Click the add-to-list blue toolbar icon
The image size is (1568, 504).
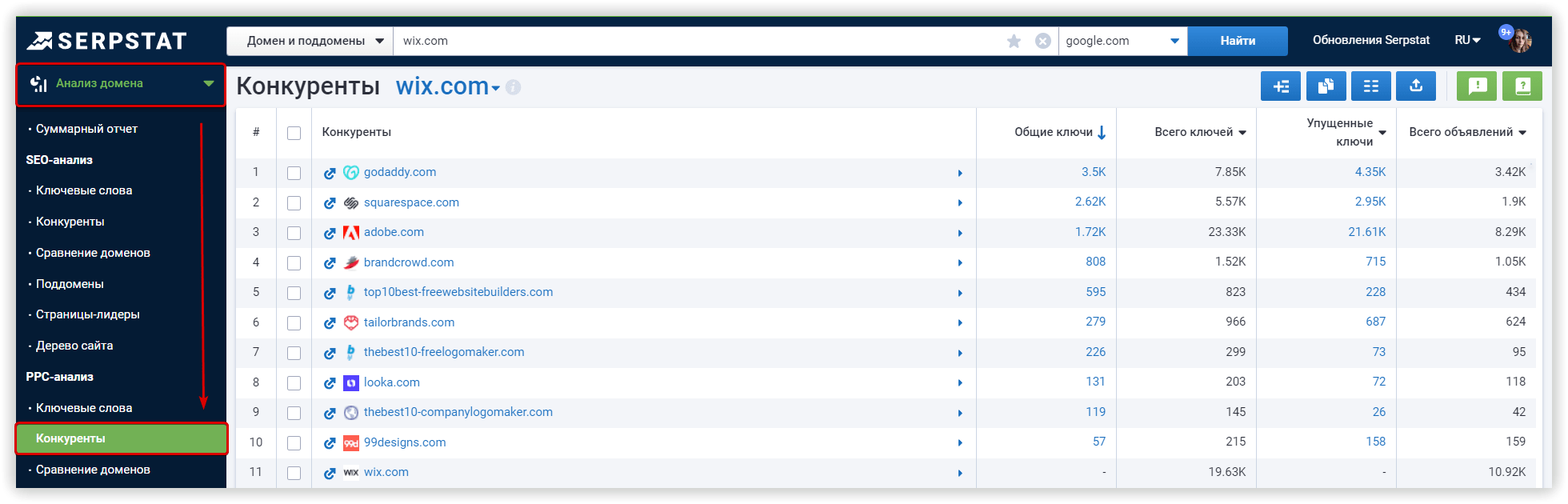[x=1281, y=86]
